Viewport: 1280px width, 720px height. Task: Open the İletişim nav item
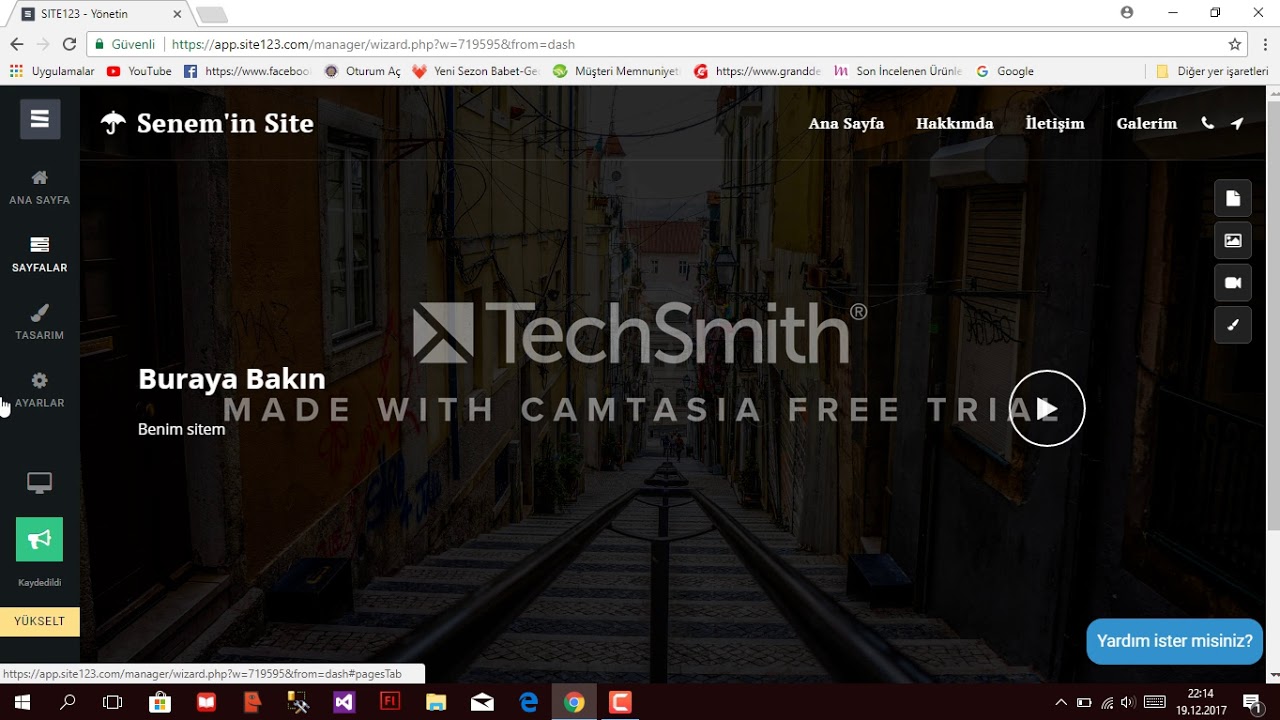pyautogui.click(x=1055, y=123)
